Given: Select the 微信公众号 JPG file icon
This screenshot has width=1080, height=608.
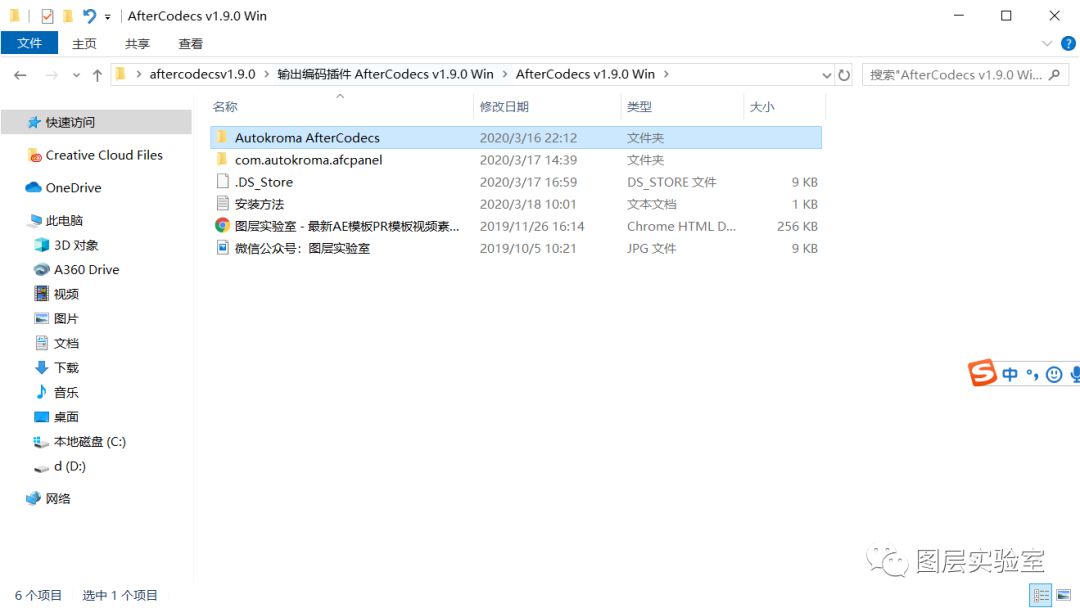Looking at the screenshot, I should (222, 247).
